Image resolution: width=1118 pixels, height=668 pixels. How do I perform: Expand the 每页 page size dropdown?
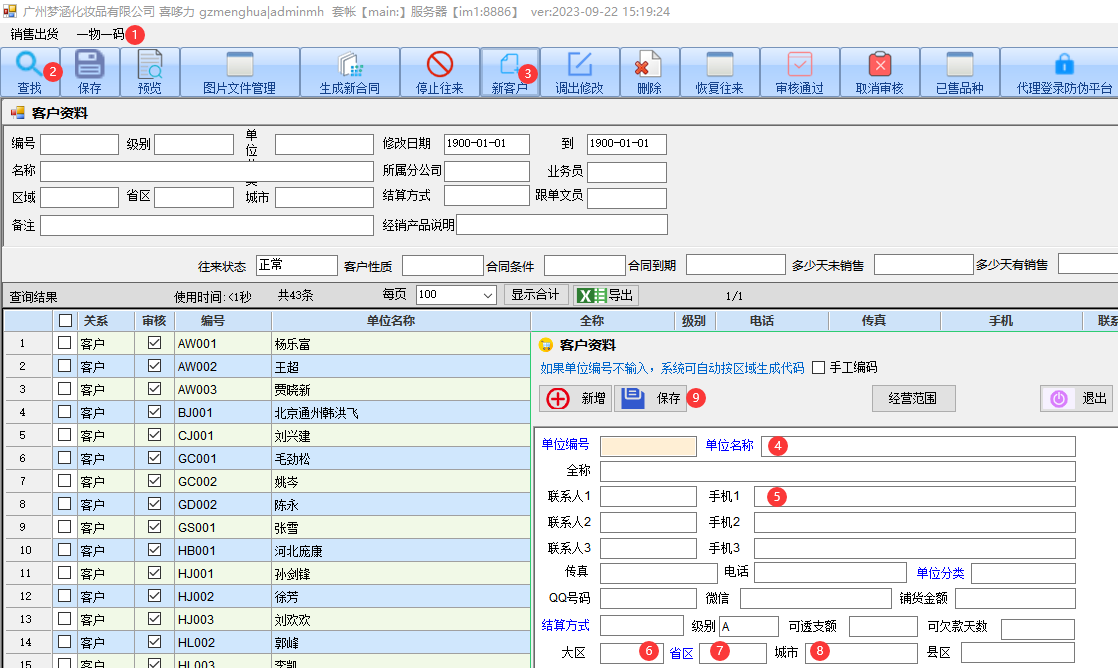[x=488, y=296]
